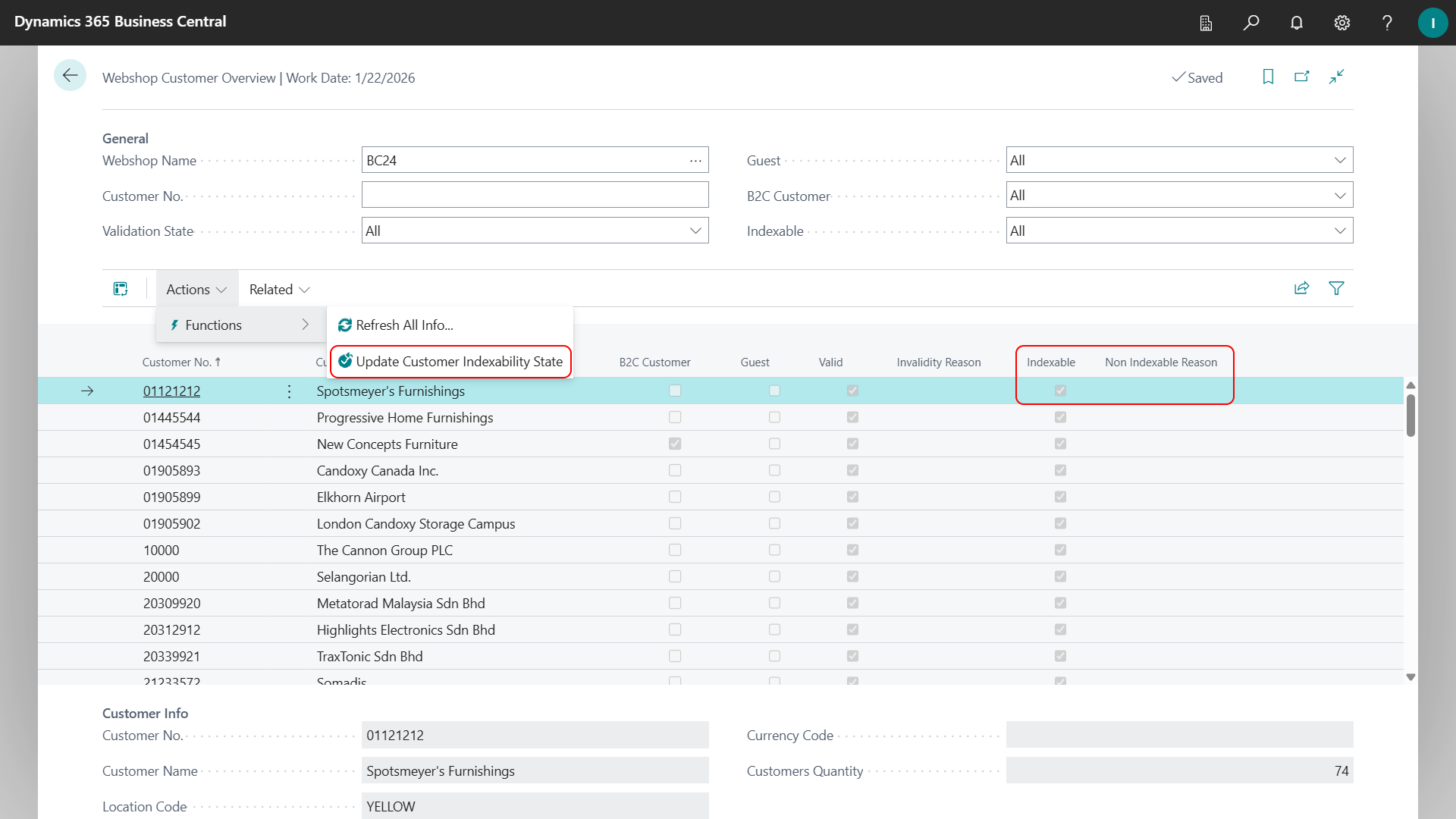
Task: Toggle Valid checkbox for Selangorian Ltd.
Action: (x=852, y=577)
